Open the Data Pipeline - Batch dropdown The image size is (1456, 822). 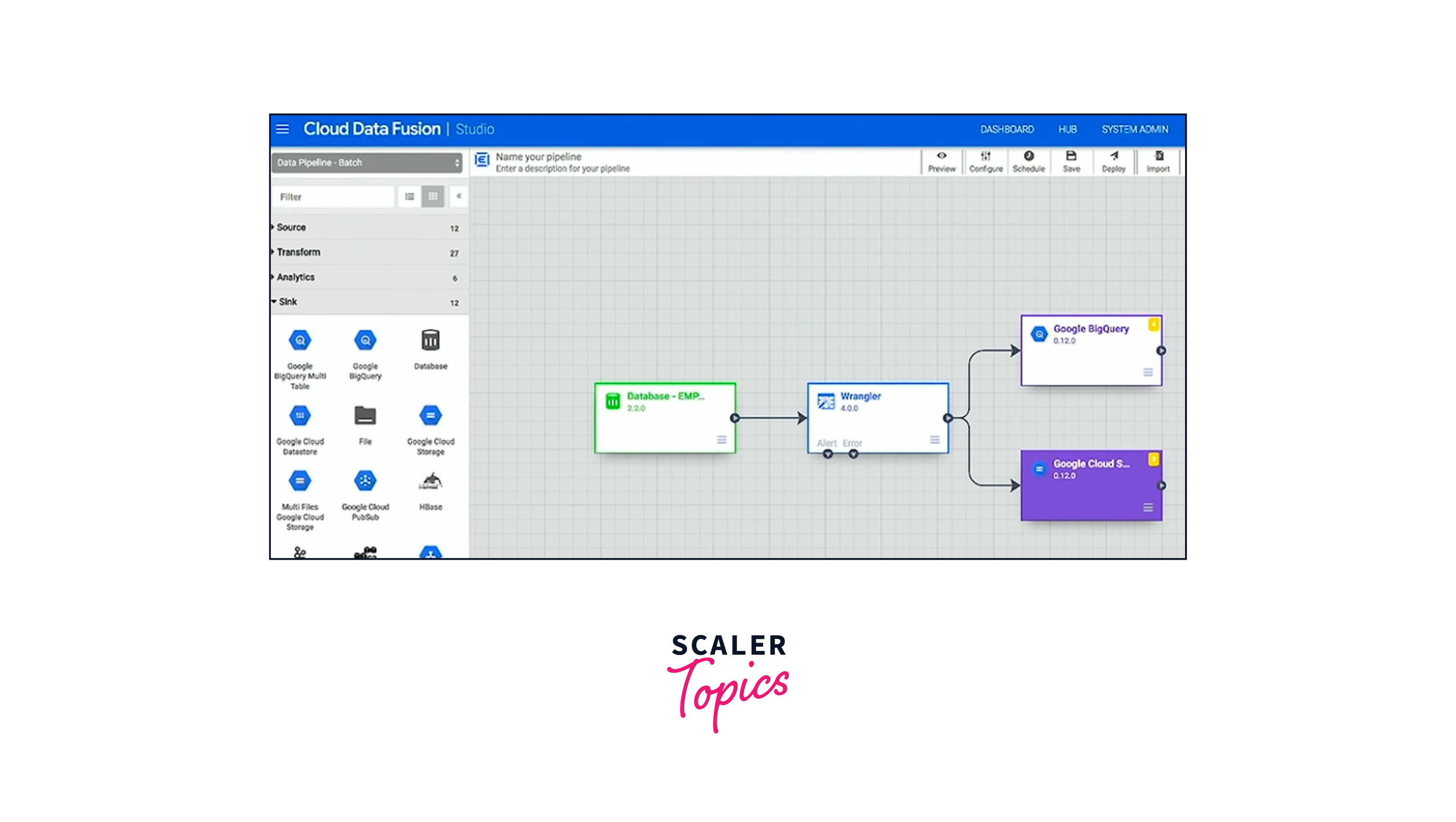(367, 163)
